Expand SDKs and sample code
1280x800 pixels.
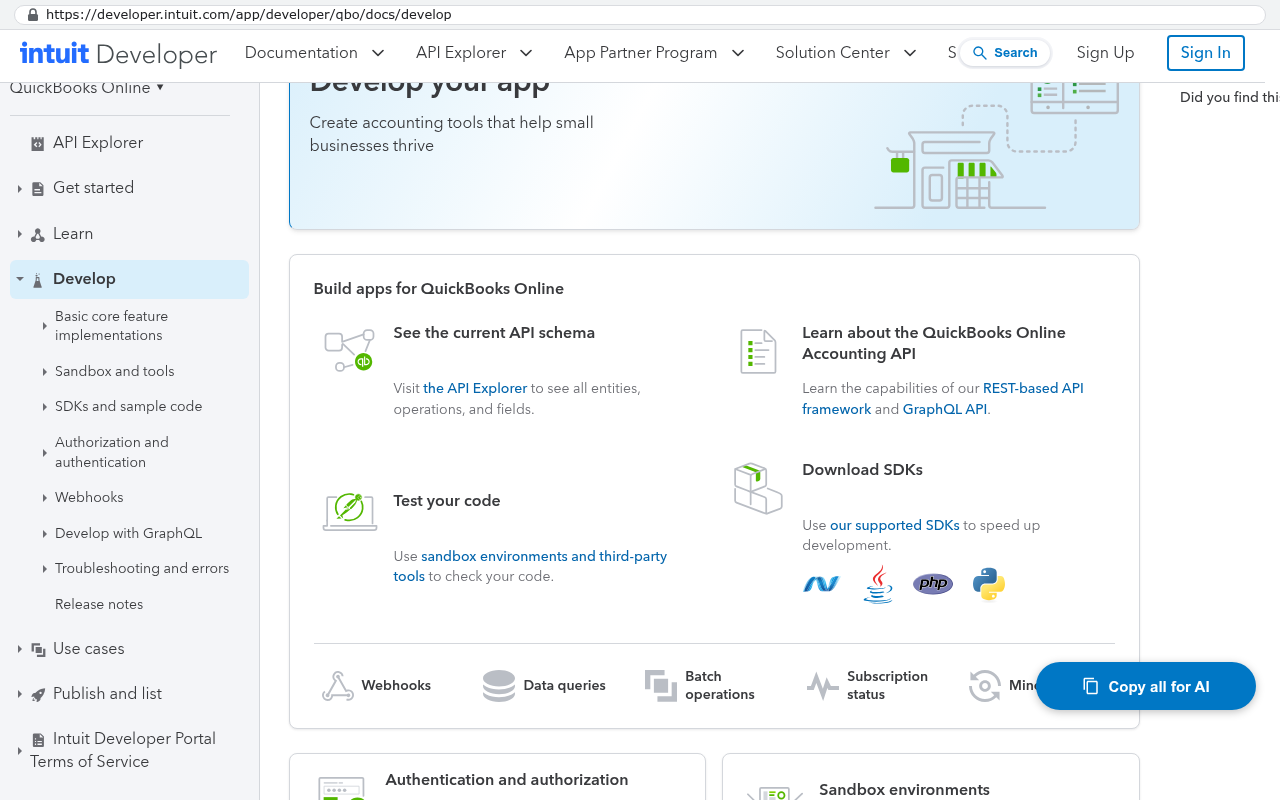tap(45, 407)
